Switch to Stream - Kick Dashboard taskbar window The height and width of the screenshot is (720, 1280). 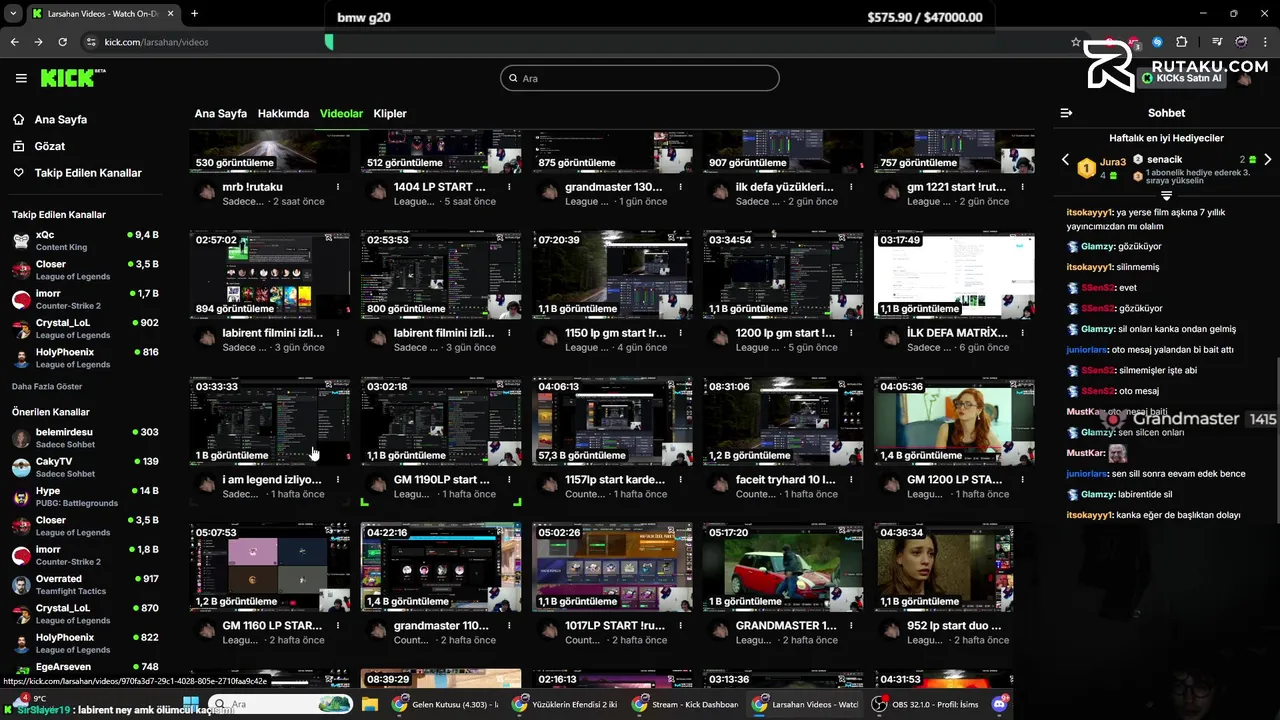click(x=686, y=704)
